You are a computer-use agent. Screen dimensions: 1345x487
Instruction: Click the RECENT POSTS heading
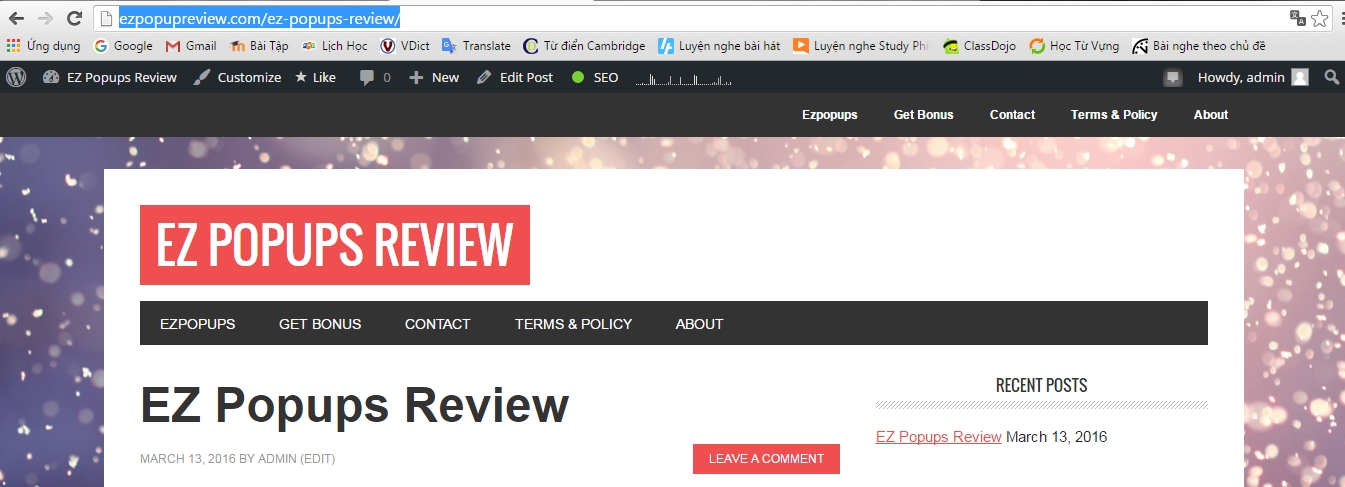pos(1041,386)
